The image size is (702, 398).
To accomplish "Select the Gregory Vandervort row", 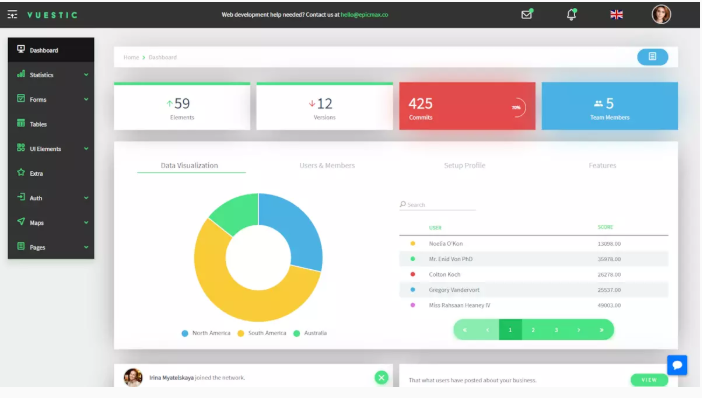I will coord(534,290).
